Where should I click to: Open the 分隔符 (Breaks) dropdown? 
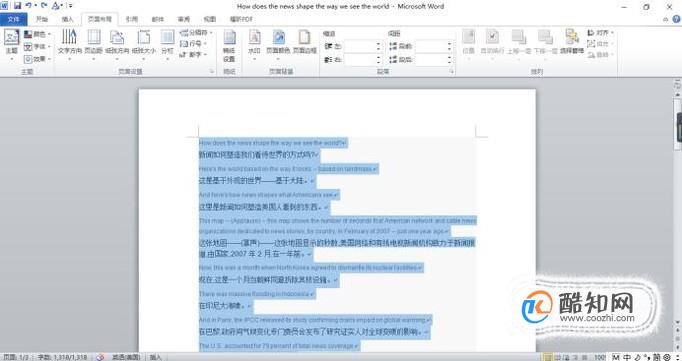pos(196,33)
